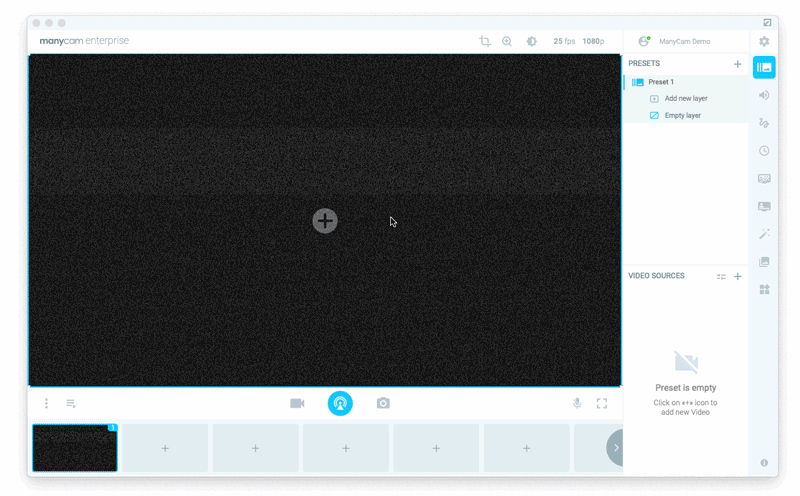Open the chroma key sidebar icon
Image resolution: width=800 pixels, height=496 pixels.
764,179
